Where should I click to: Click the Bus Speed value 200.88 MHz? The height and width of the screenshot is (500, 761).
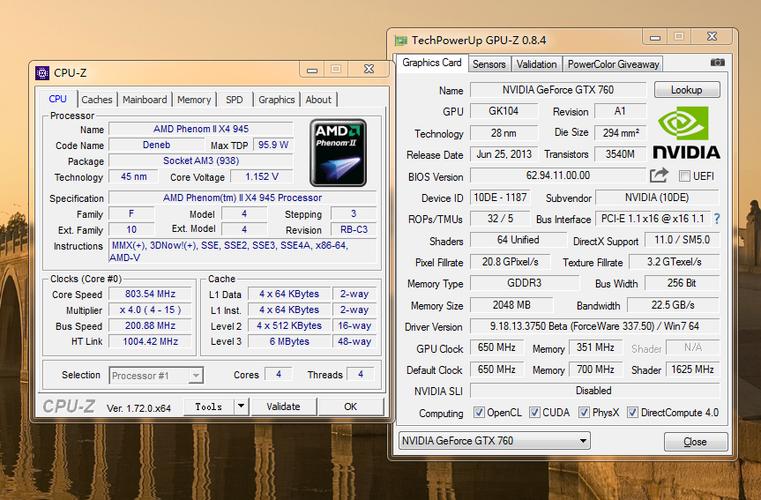150,326
